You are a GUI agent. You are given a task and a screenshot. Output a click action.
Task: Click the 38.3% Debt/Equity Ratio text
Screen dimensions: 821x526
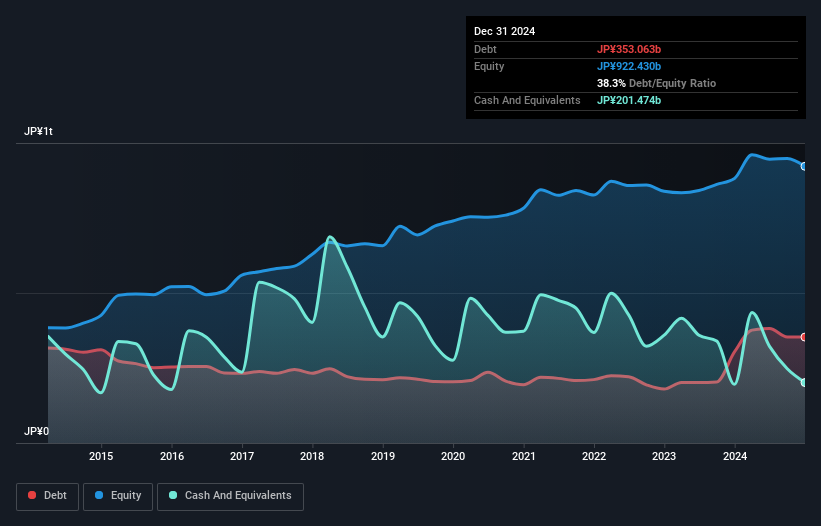pos(656,83)
